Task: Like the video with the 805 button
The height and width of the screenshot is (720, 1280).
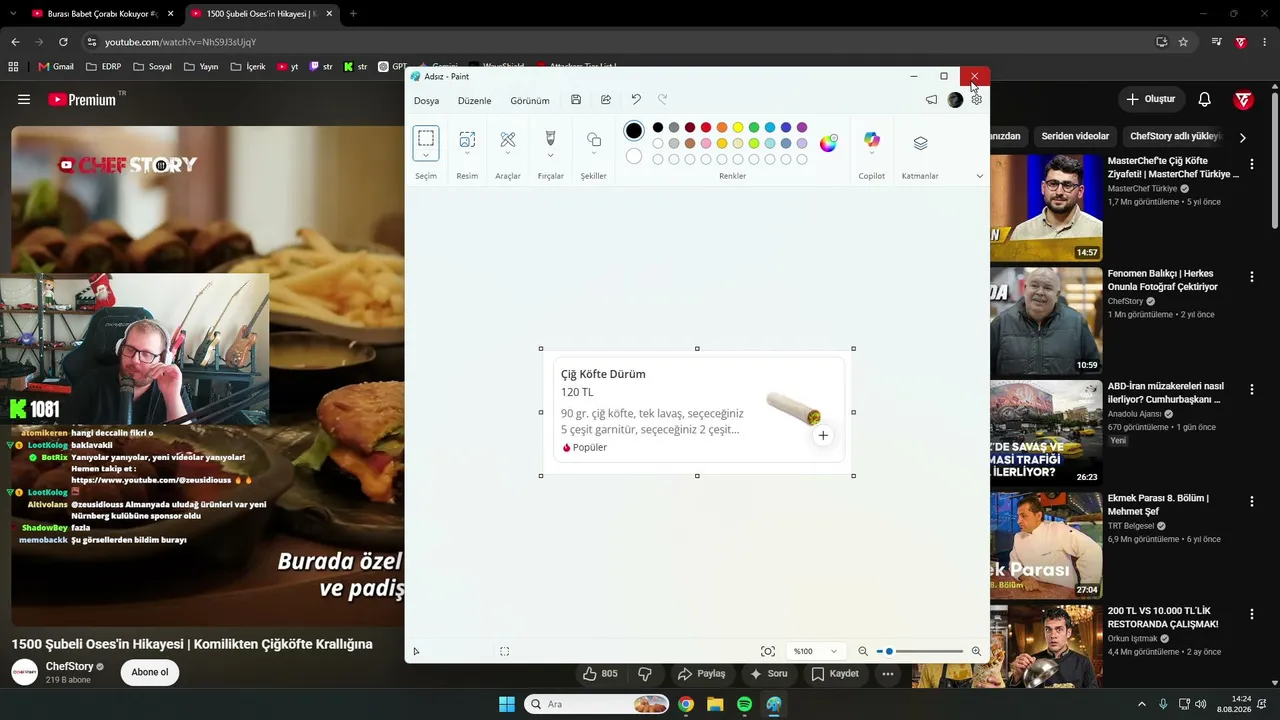Action: [x=600, y=674]
